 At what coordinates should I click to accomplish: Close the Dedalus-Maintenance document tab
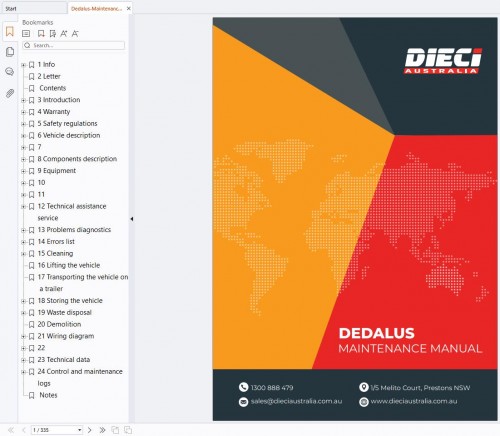[x=129, y=8]
